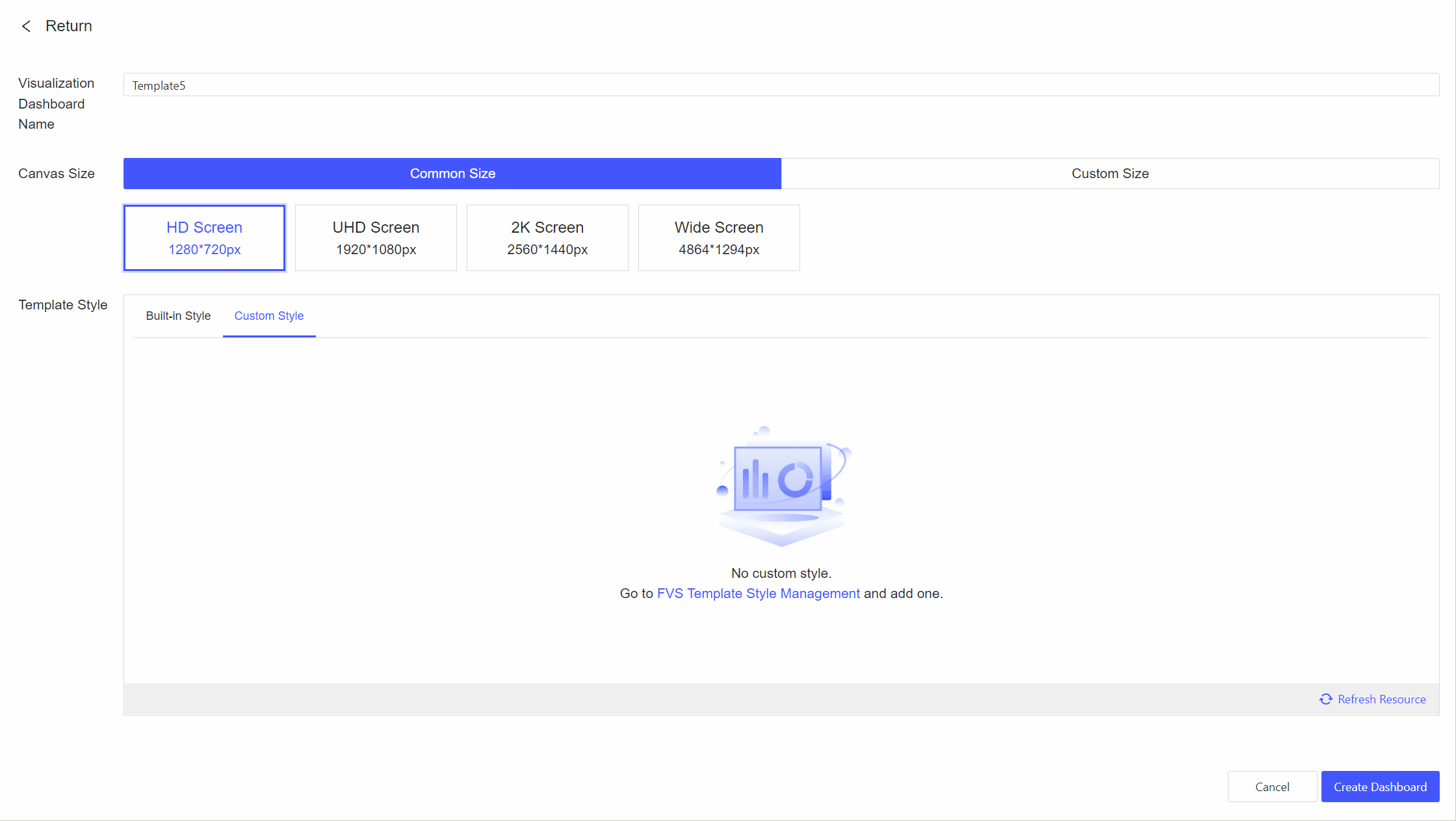
Task: Switch to Common Size option
Action: pyautogui.click(x=452, y=174)
